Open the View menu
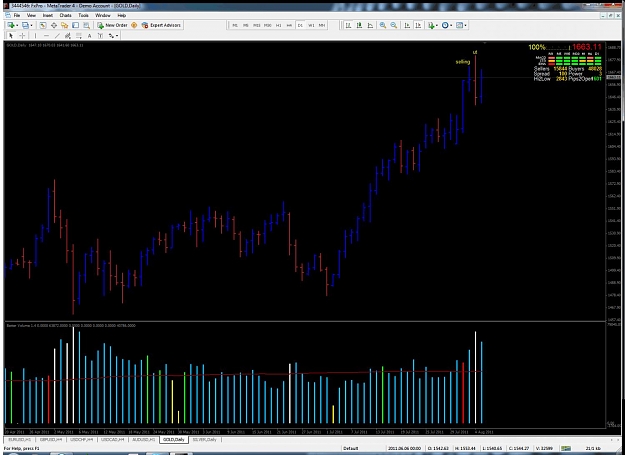 click(31, 15)
